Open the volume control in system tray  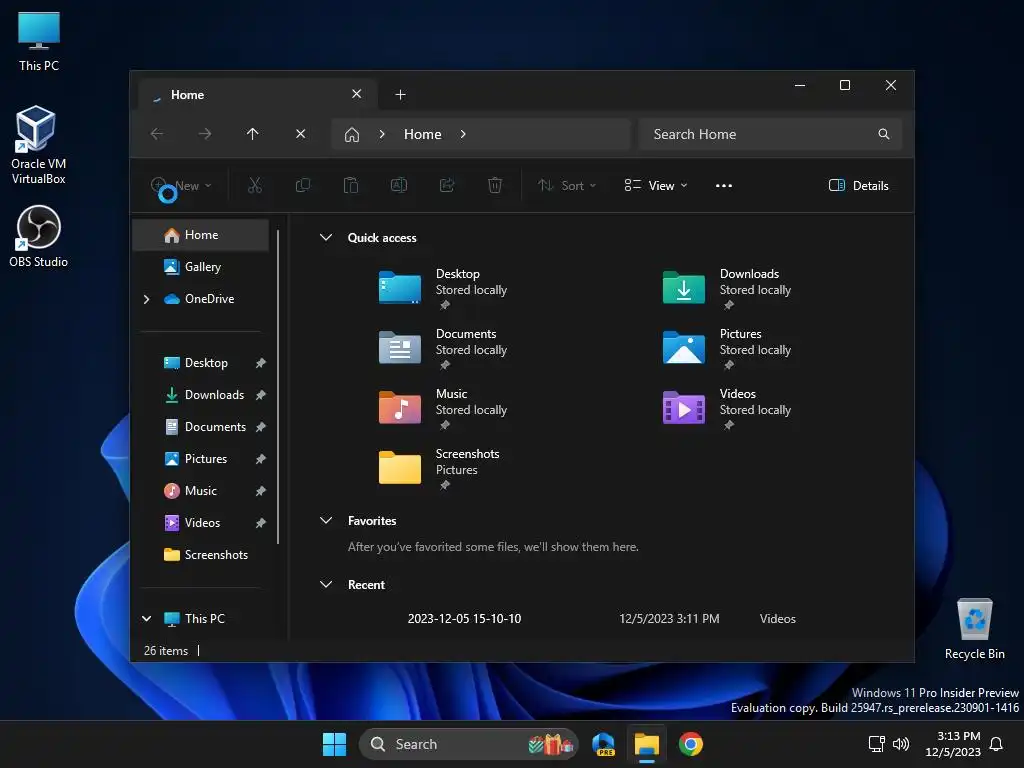[x=901, y=744]
